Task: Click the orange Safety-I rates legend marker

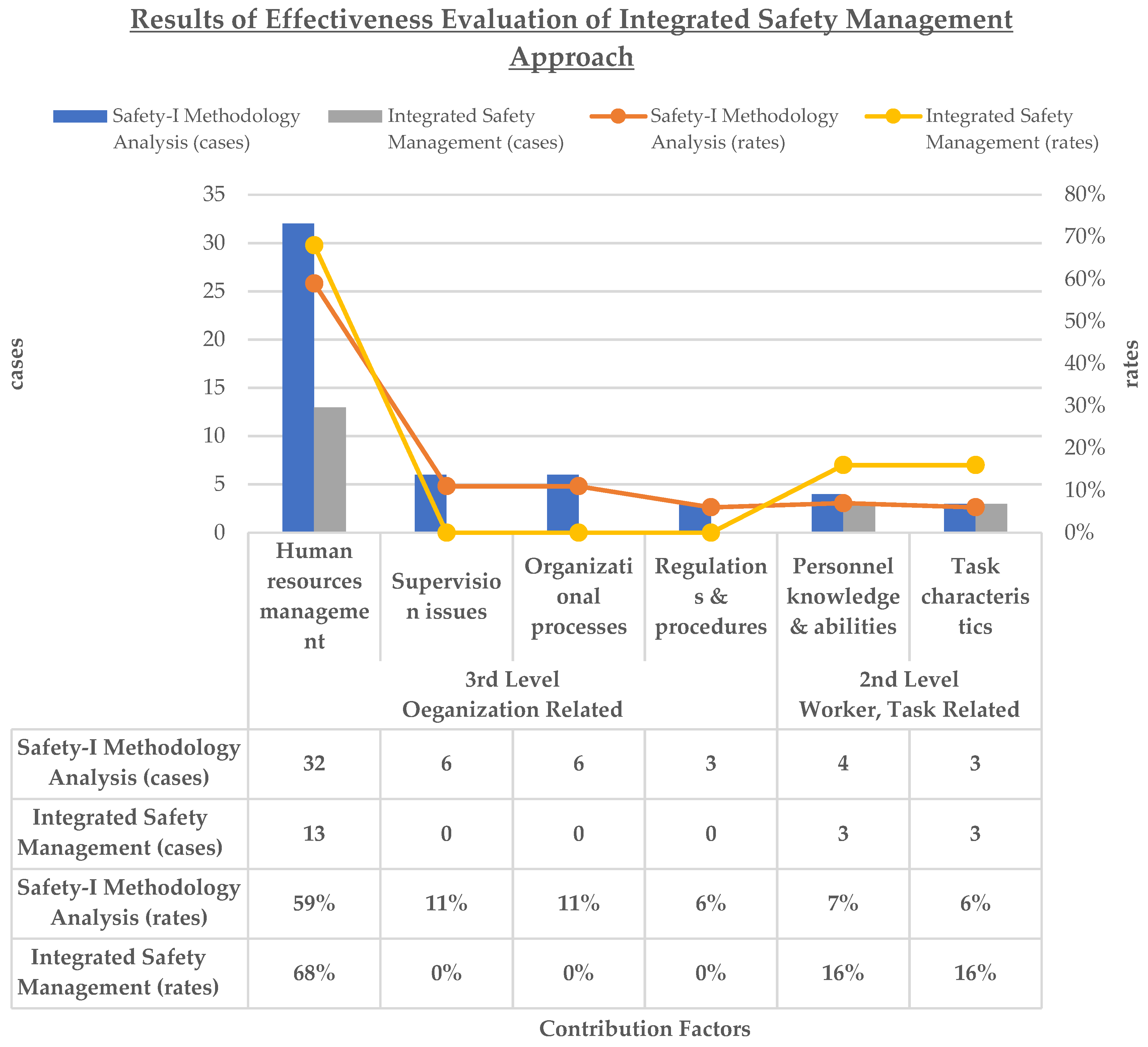Action: (x=618, y=116)
